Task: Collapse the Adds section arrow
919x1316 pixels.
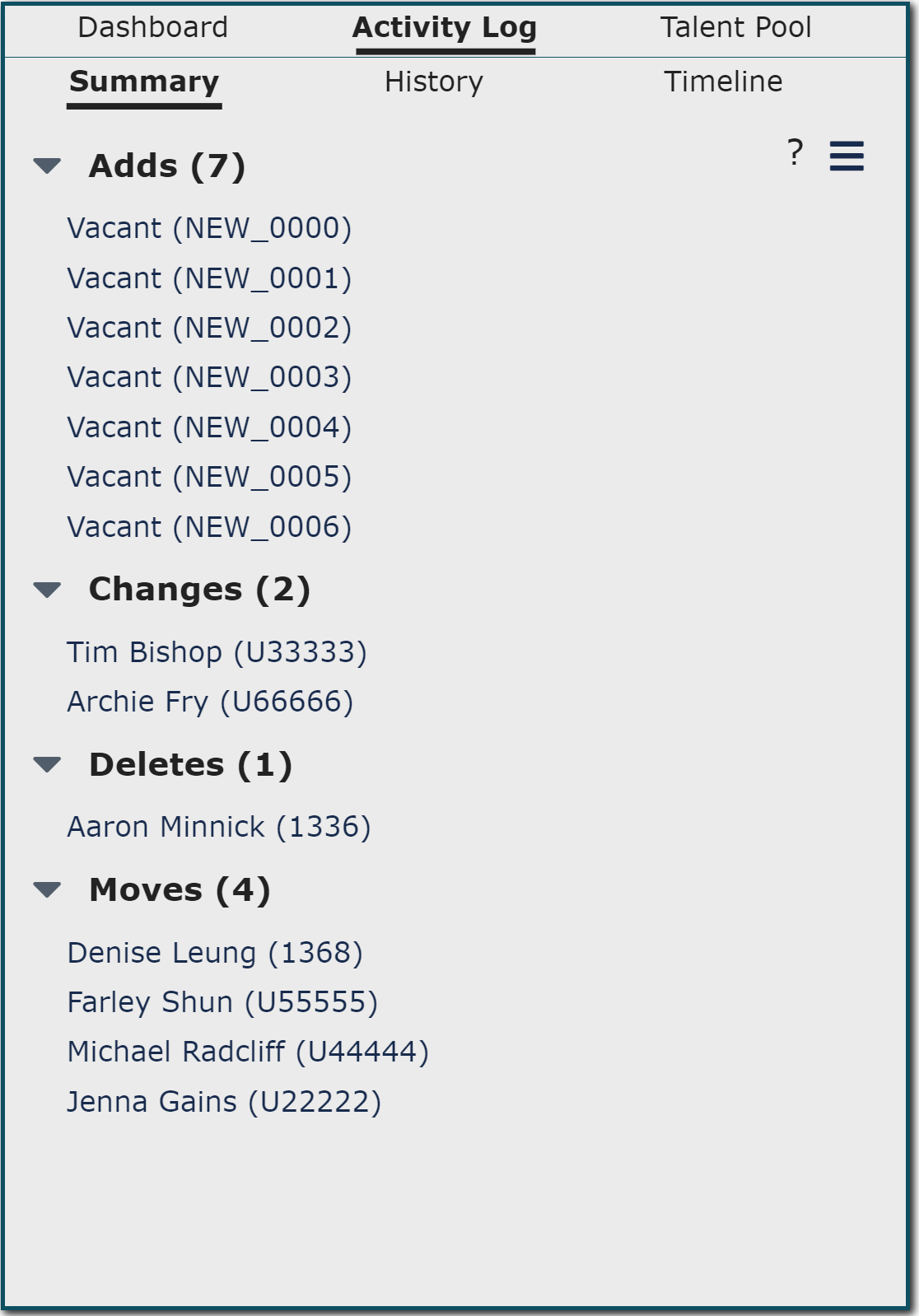Action: 47,166
